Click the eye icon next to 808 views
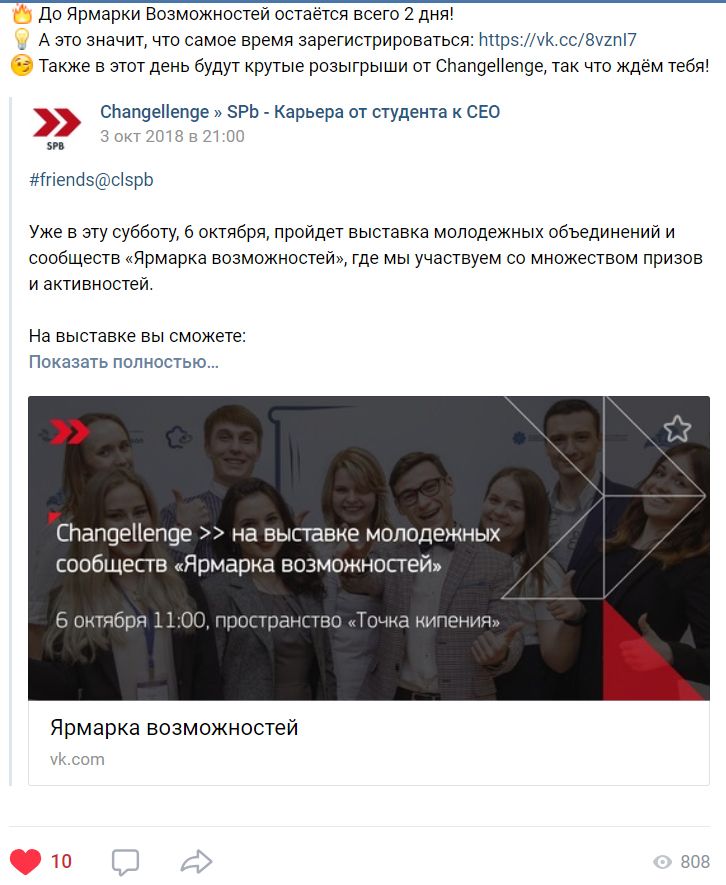 (662, 862)
